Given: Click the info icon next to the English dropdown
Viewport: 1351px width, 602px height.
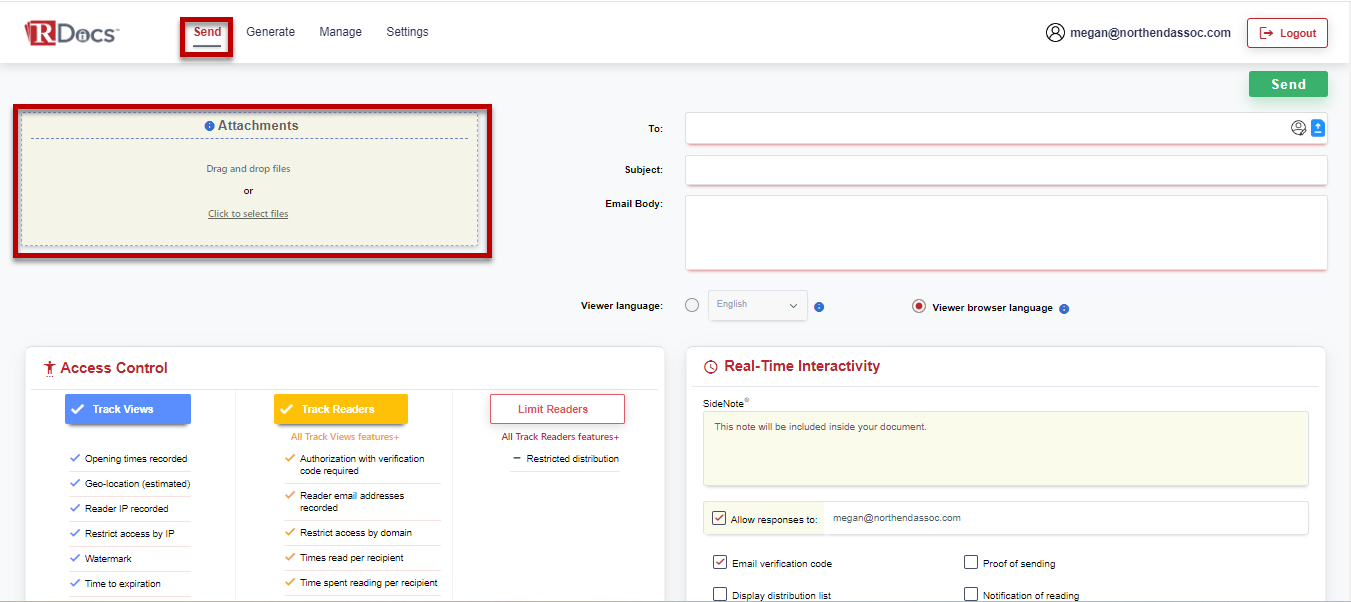Looking at the screenshot, I should tap(819, 307).
